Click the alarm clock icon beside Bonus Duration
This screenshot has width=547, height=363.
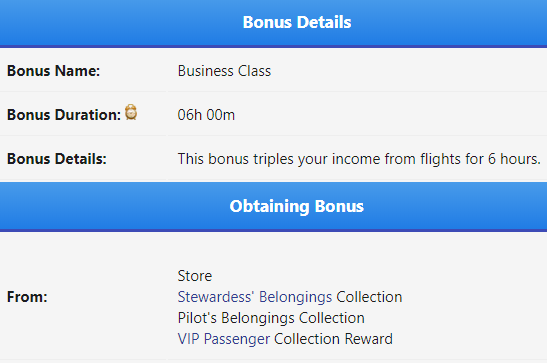(131, 112)
